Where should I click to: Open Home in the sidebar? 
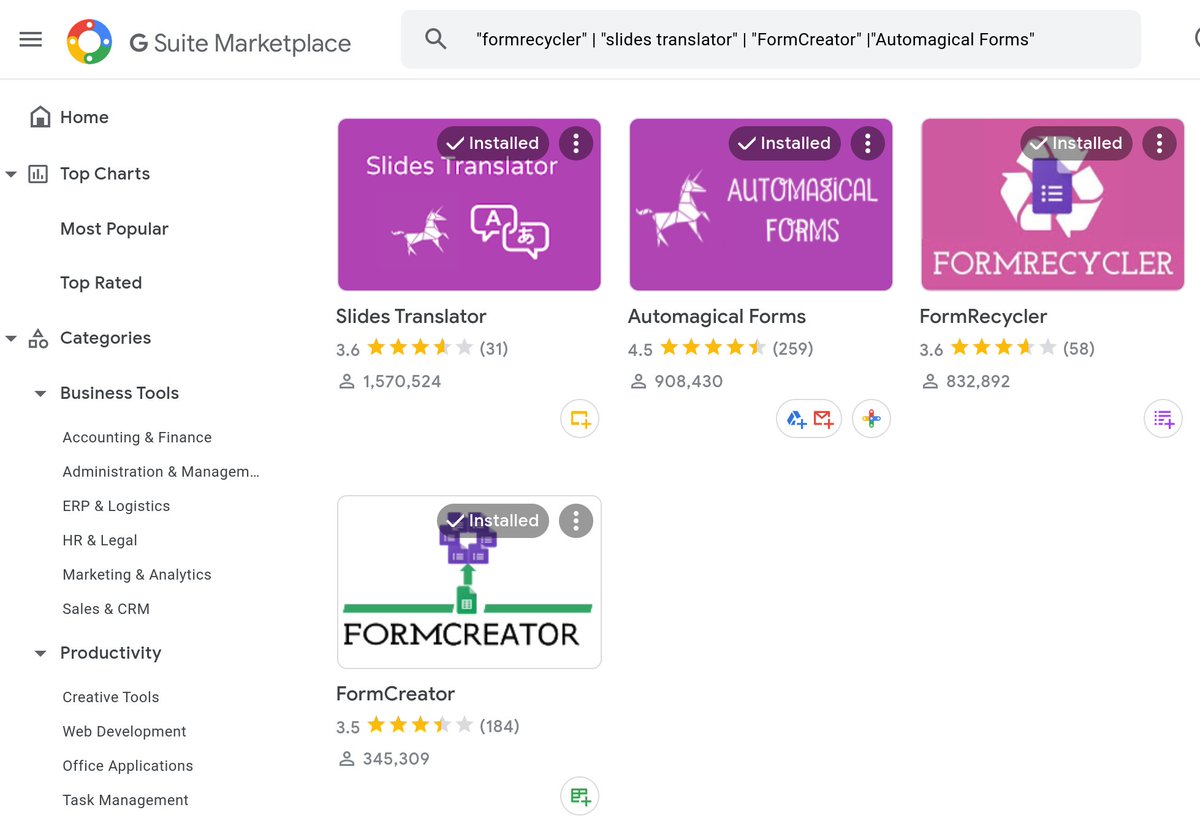coord(84,117)
